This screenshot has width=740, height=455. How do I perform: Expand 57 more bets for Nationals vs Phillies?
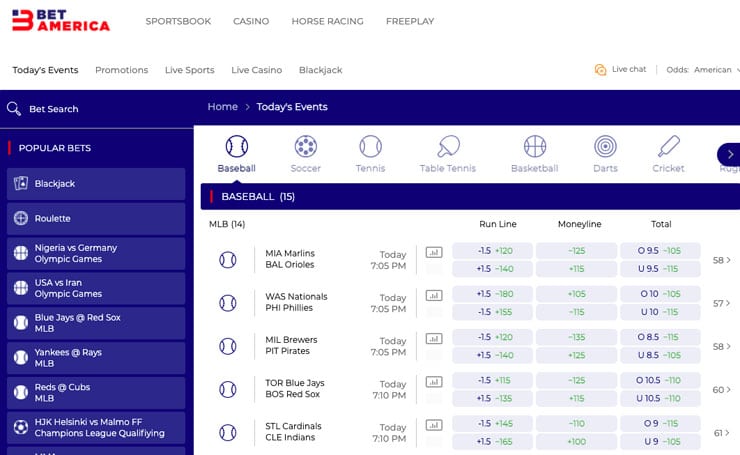(x=722, y=303)
